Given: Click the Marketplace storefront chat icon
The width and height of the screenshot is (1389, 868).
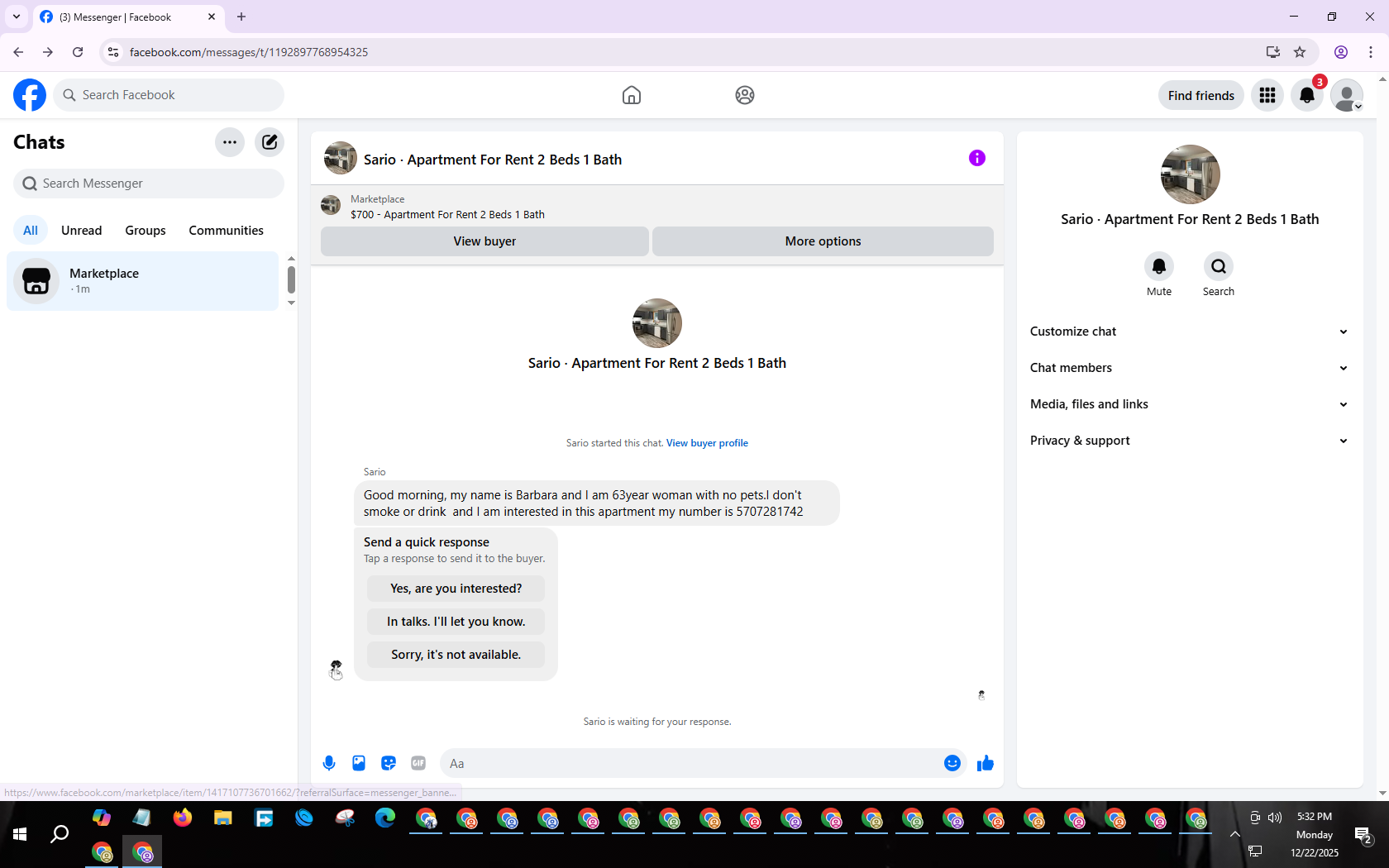Looking at the screenshot, I should coord(36,281).
